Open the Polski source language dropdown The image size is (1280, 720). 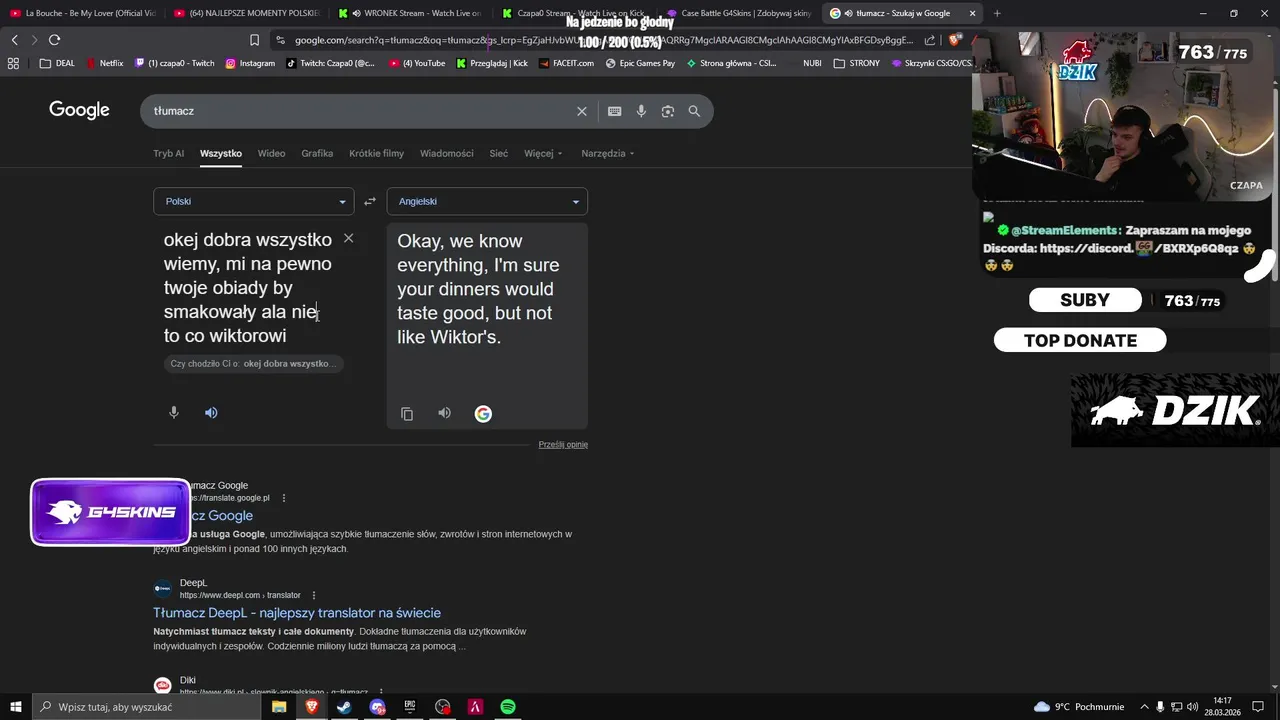[x=253, y=201]
